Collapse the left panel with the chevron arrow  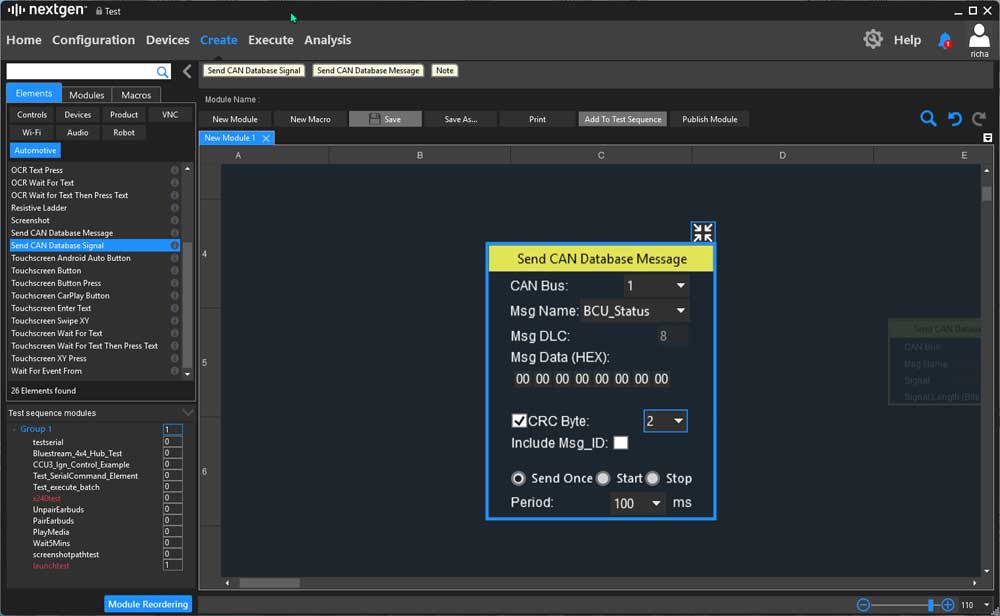point(187,71)
